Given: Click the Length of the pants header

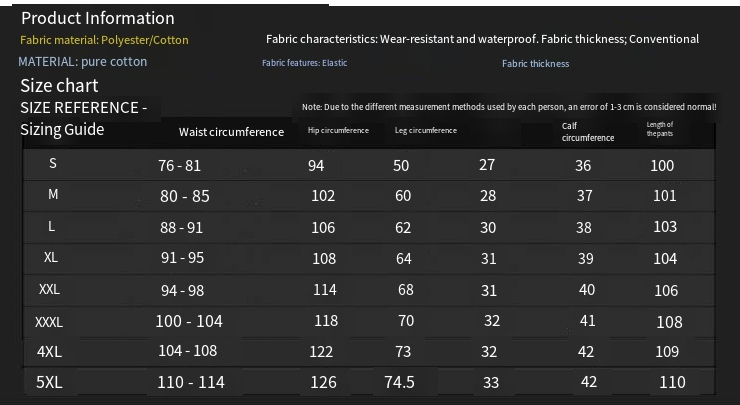Looking at the screenshot, I should pyautogui.click(x=660, y=129).
